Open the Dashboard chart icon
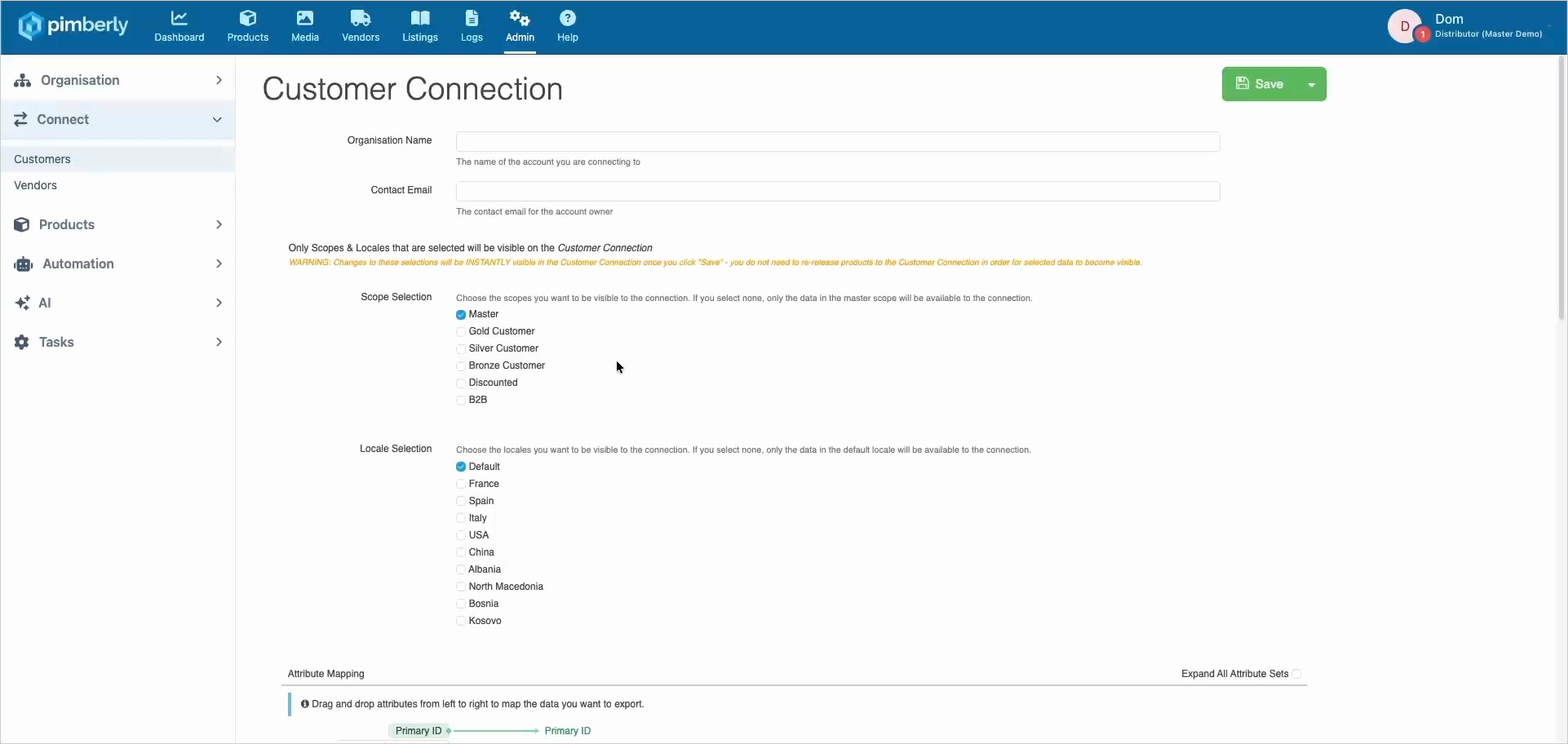Image resolution: width=1568 pixels, height=744 pixels. pyautogui.click(x=179, y=18)
